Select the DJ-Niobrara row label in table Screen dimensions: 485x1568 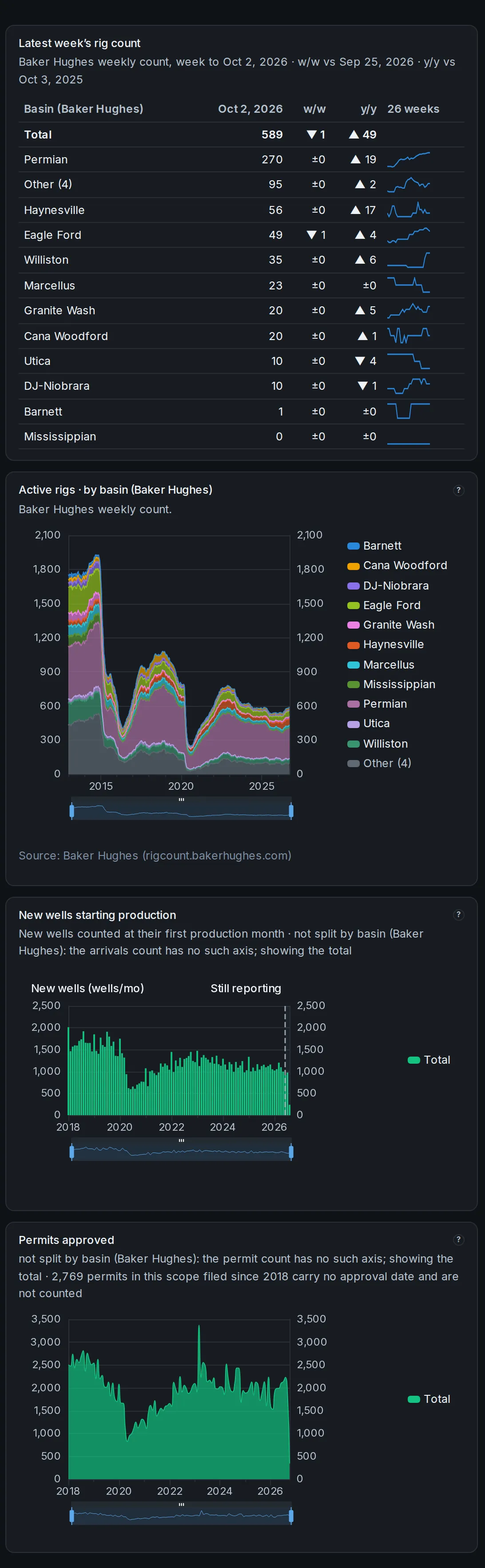coord(57,386)
